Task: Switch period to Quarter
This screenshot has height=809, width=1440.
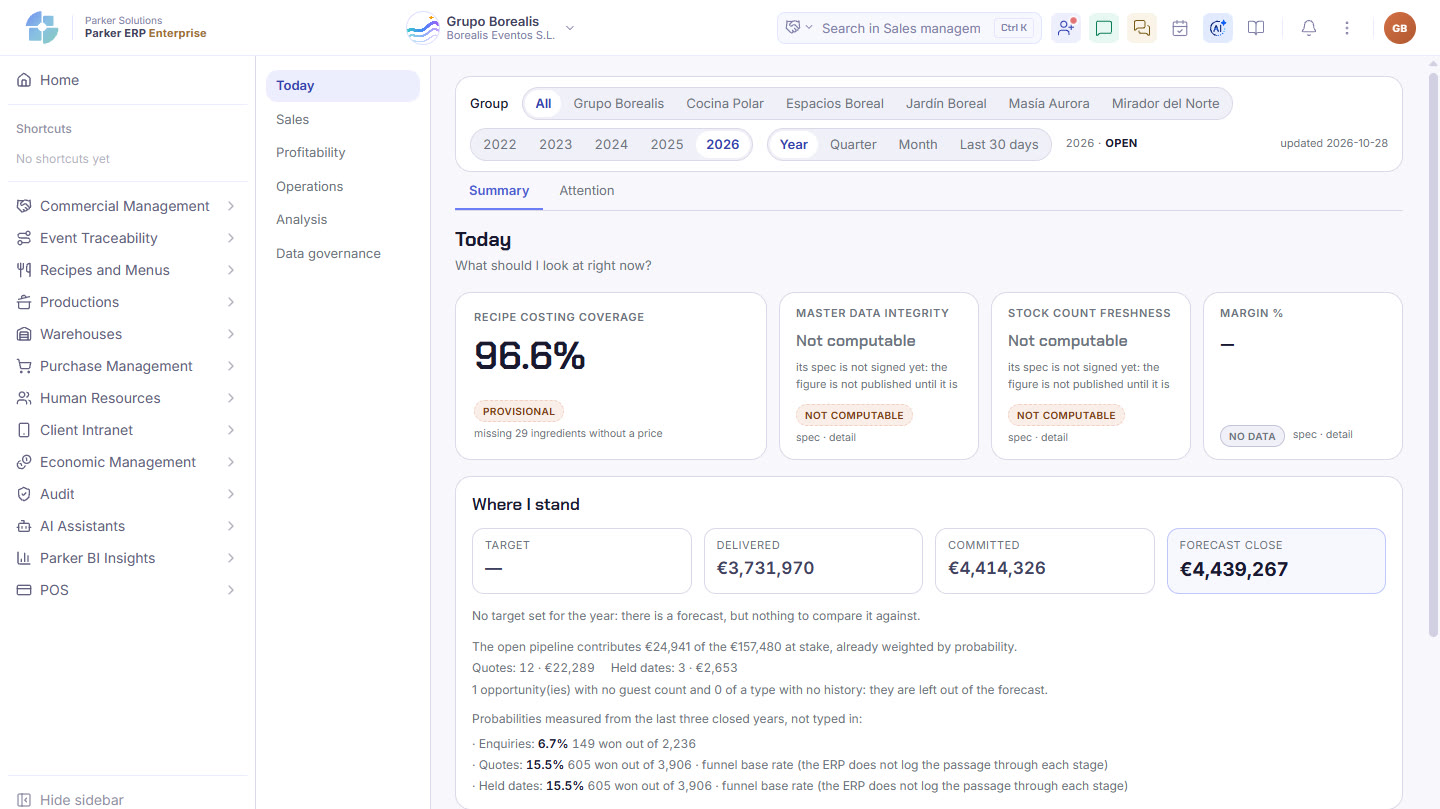Action: click(x=853, y=144)
